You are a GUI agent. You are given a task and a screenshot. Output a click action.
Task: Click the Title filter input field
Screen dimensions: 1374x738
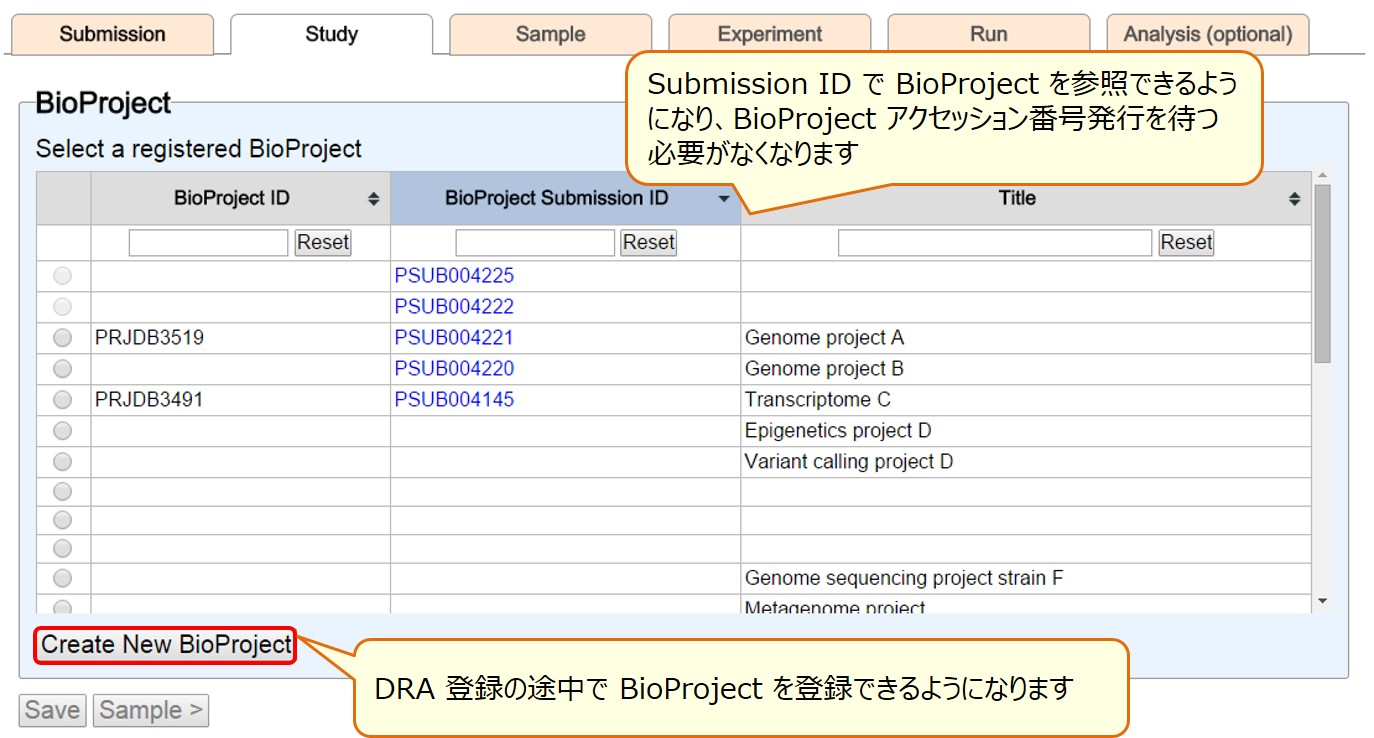(x=995, y=243)
